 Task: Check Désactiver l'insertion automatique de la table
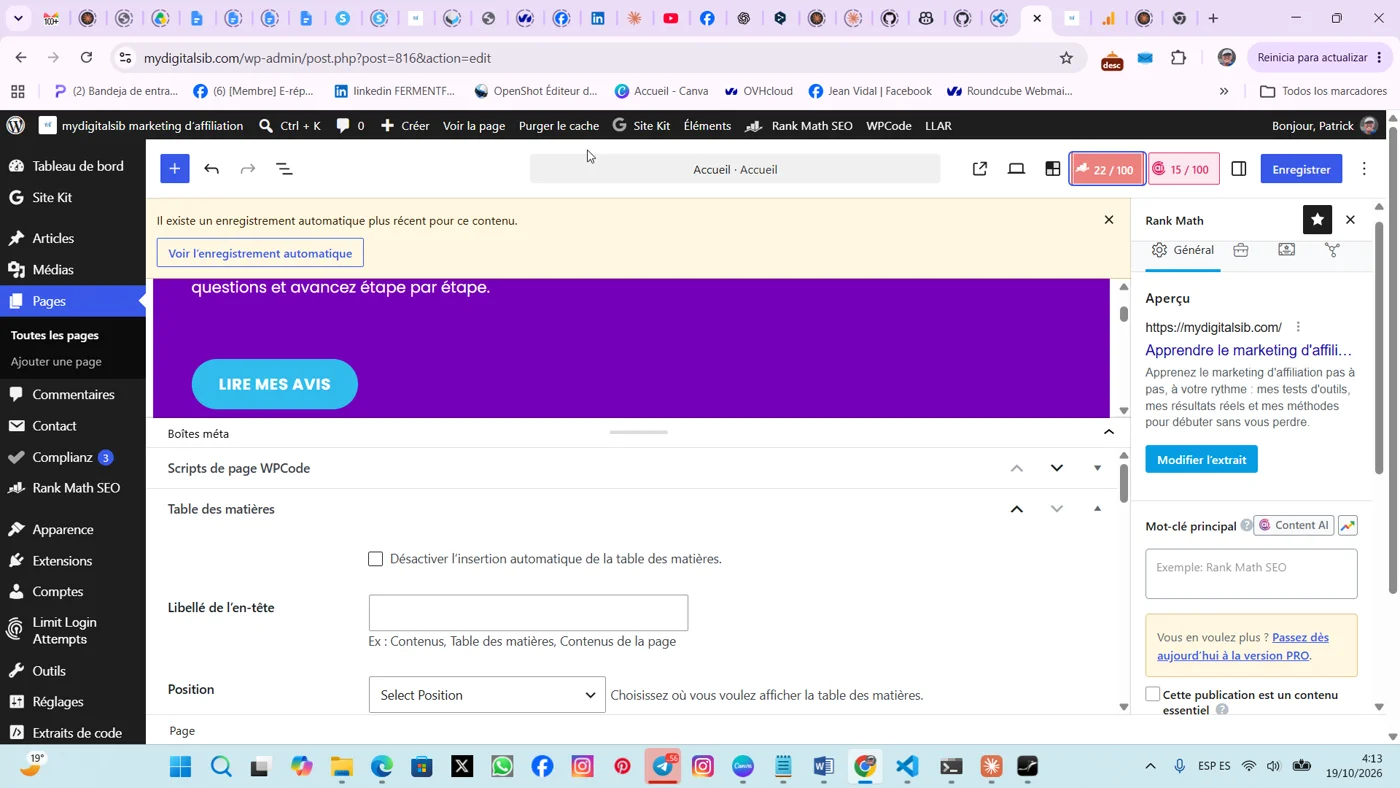click(375, 559)
